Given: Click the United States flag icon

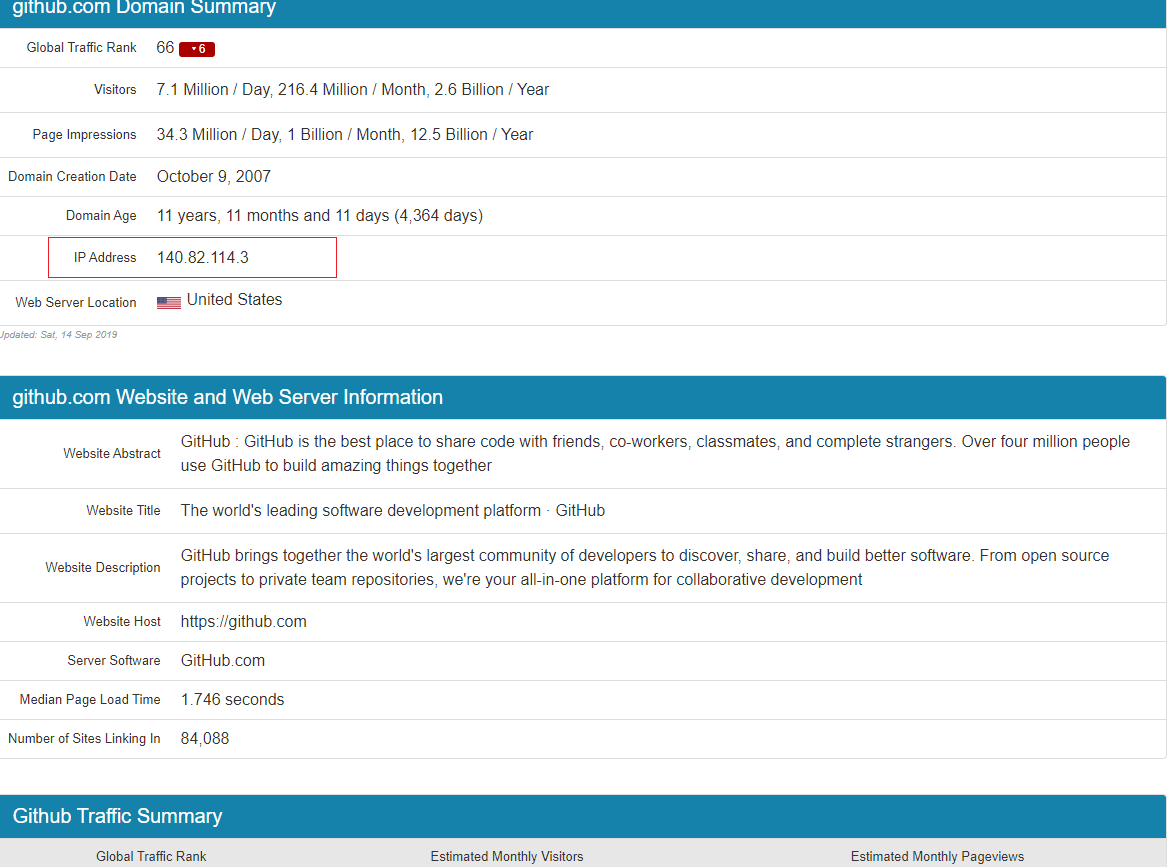Looking at the screenshot, I should pos(169,302).
